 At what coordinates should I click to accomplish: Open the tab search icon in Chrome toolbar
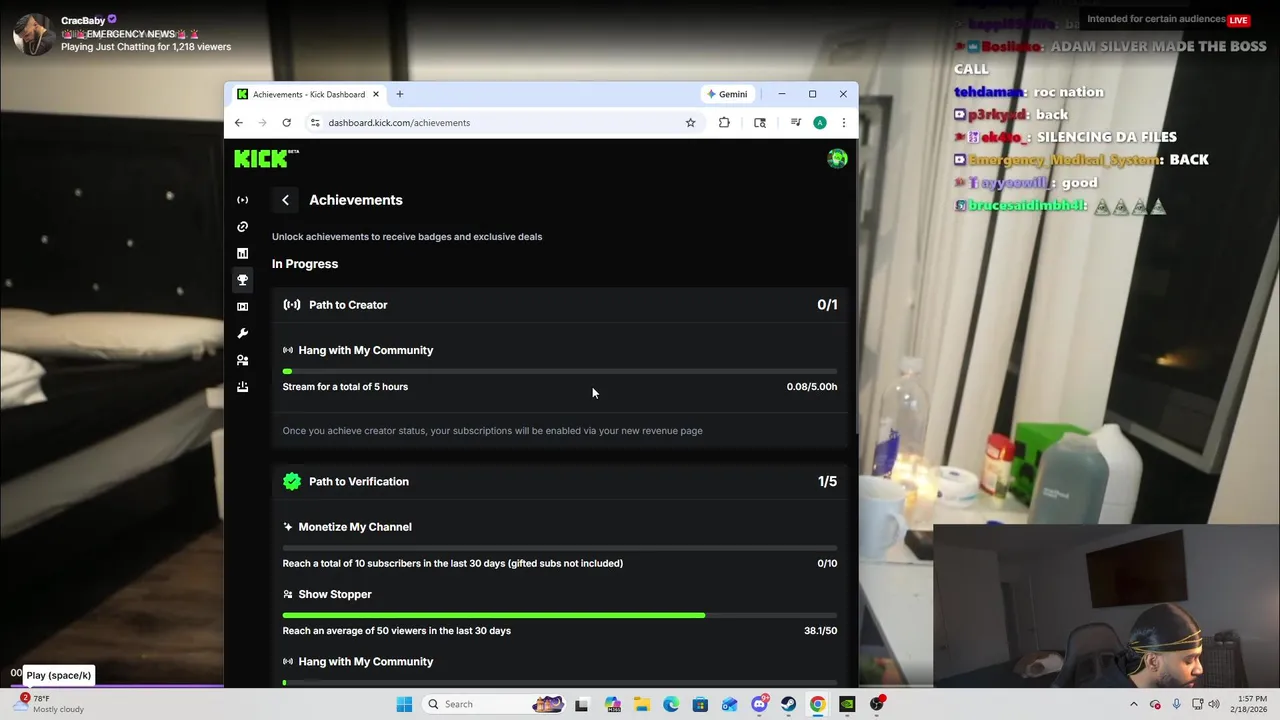[x=760, y=122]
